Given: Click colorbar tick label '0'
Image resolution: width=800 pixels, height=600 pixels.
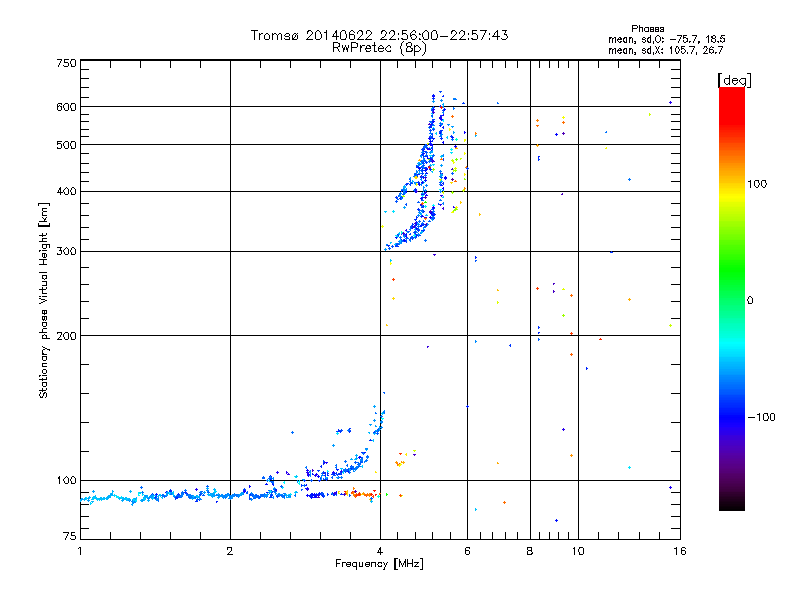Looking at the screenshot, I should coord(750,301).
